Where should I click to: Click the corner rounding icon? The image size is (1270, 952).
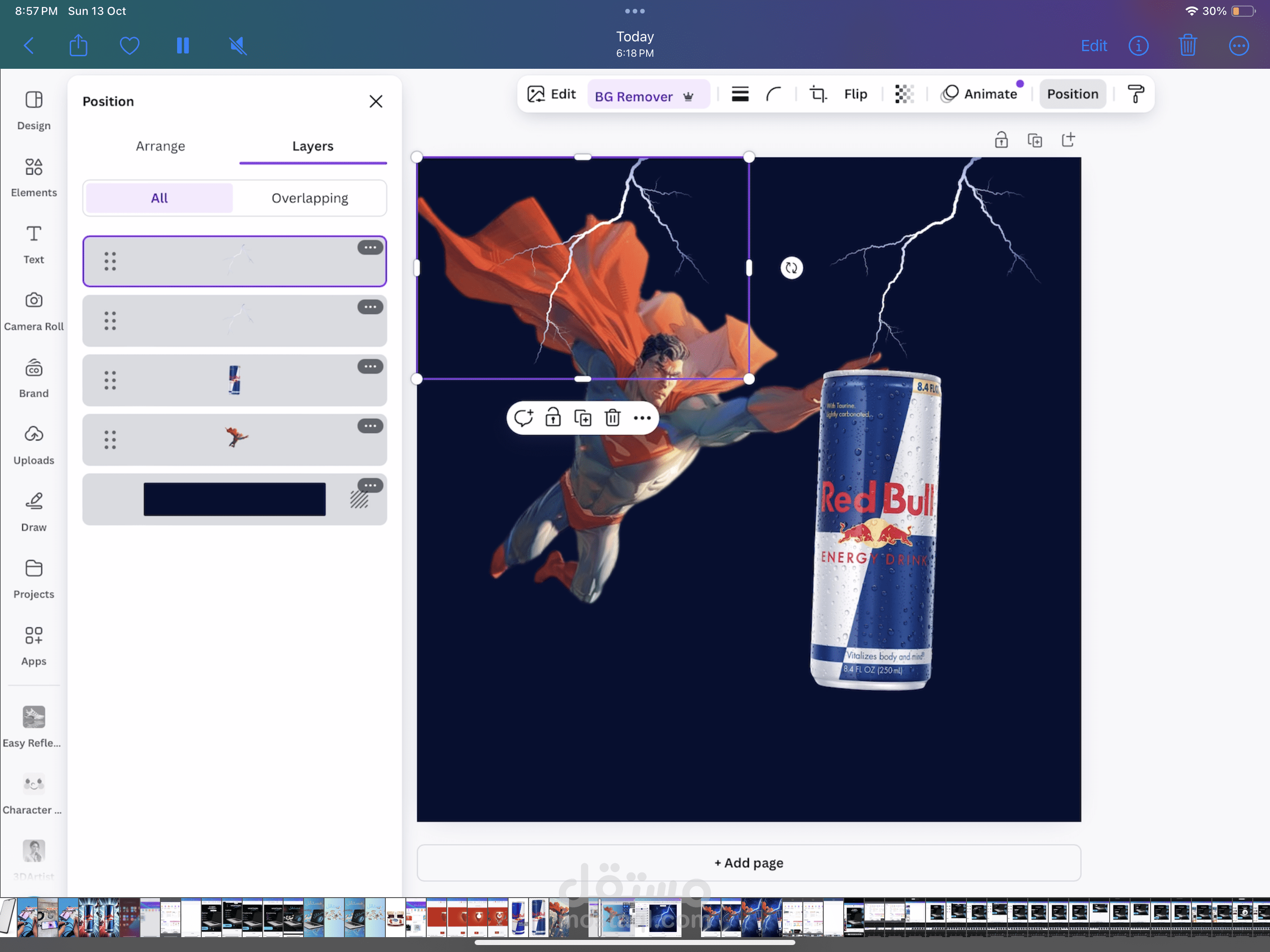pos(774,93)
